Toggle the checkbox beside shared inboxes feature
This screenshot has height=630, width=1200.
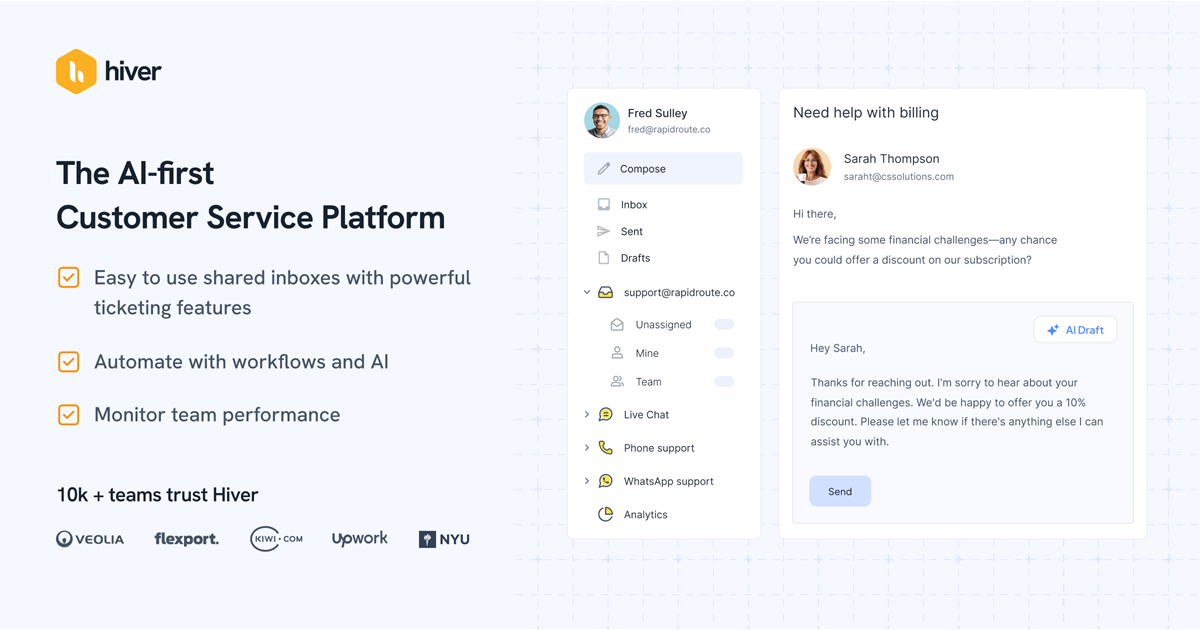tap(68, 278)
